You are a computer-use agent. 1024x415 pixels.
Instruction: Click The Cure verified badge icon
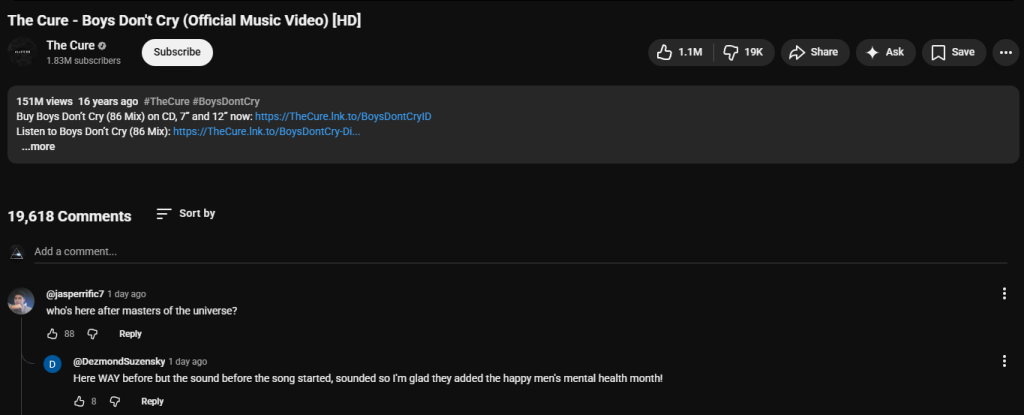(x=102, y=46)
